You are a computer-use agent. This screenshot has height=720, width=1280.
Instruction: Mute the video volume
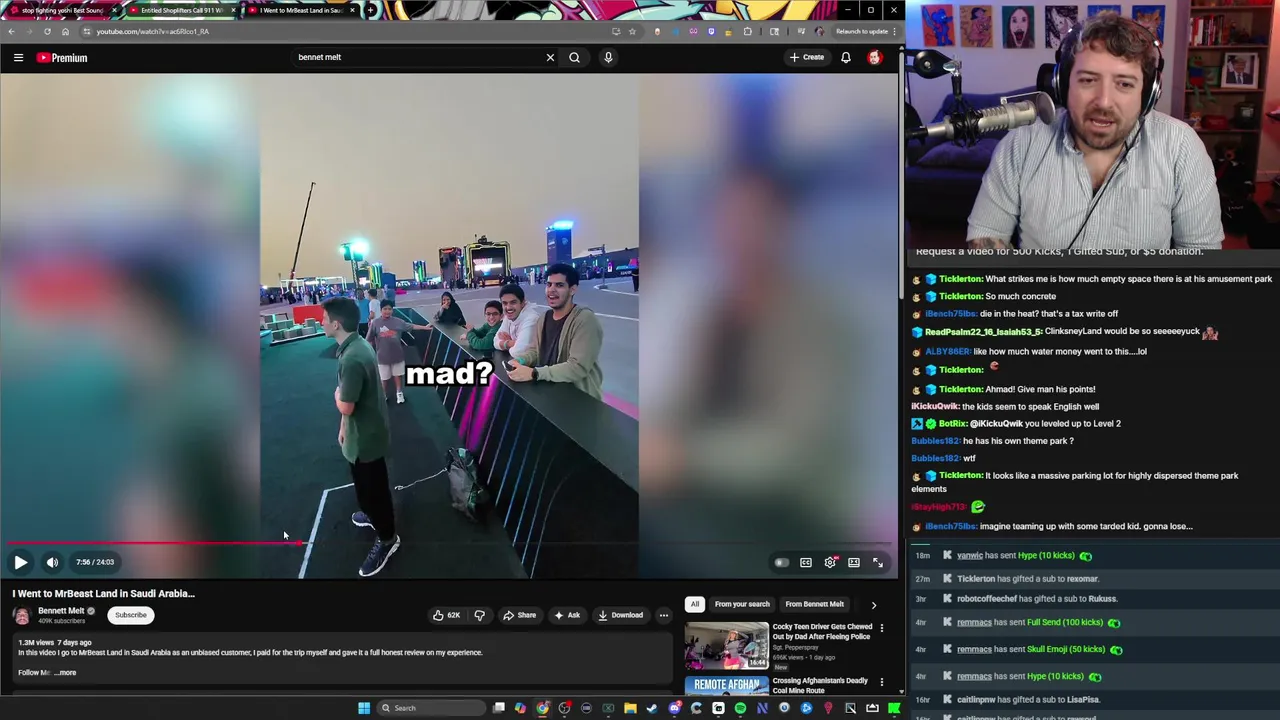(x=52, y=562)
